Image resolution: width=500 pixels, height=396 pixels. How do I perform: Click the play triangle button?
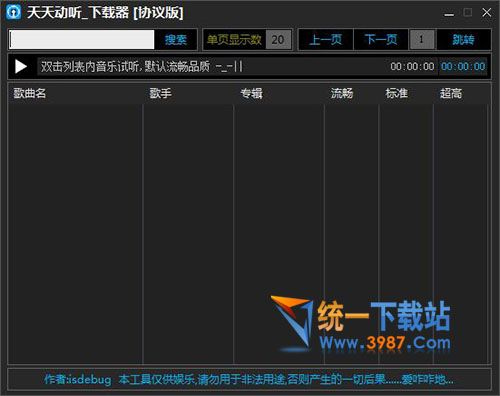coord(21,66)
